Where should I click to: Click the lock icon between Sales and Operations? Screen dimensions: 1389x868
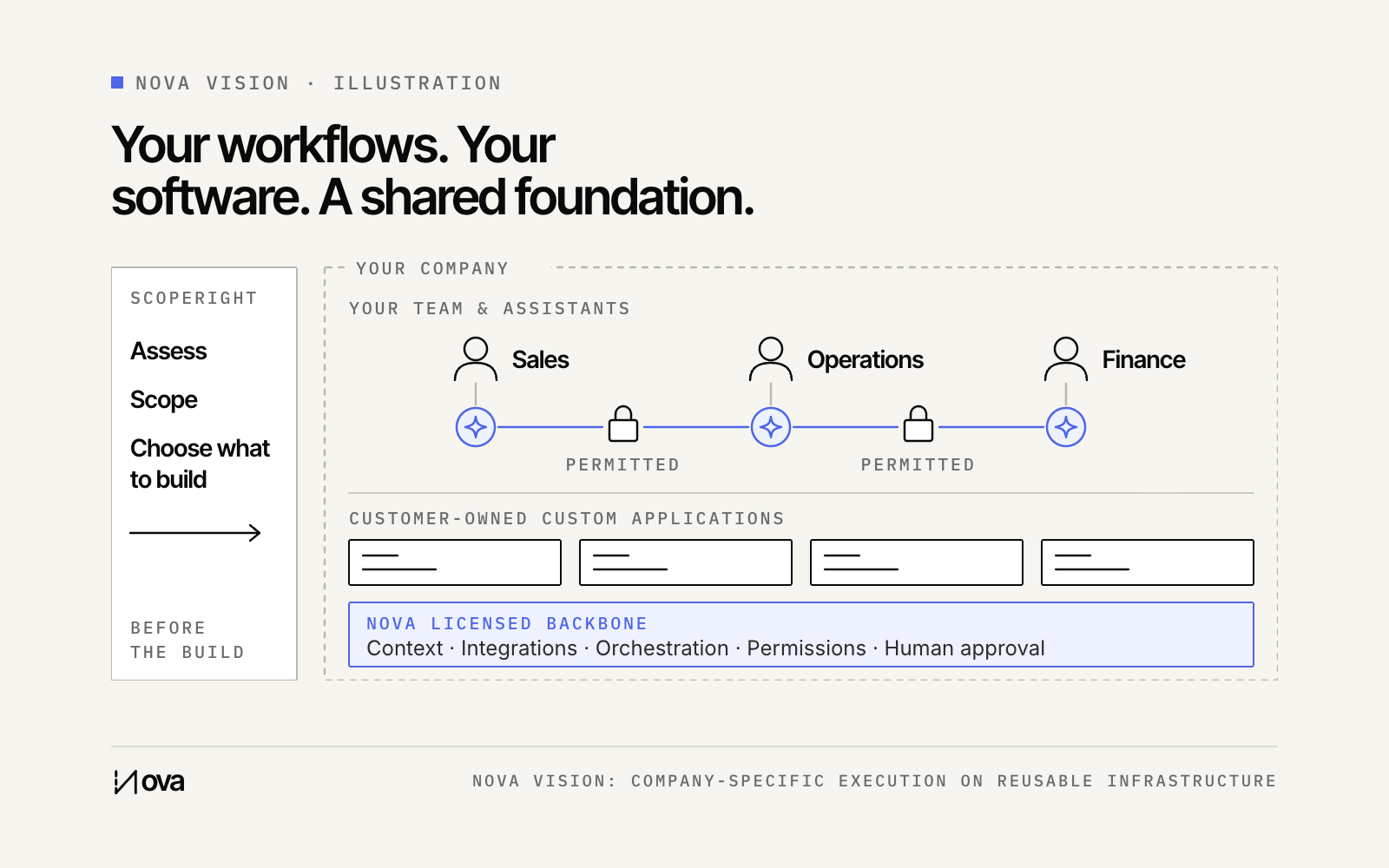pyautogui.click(x=623, y=424)
